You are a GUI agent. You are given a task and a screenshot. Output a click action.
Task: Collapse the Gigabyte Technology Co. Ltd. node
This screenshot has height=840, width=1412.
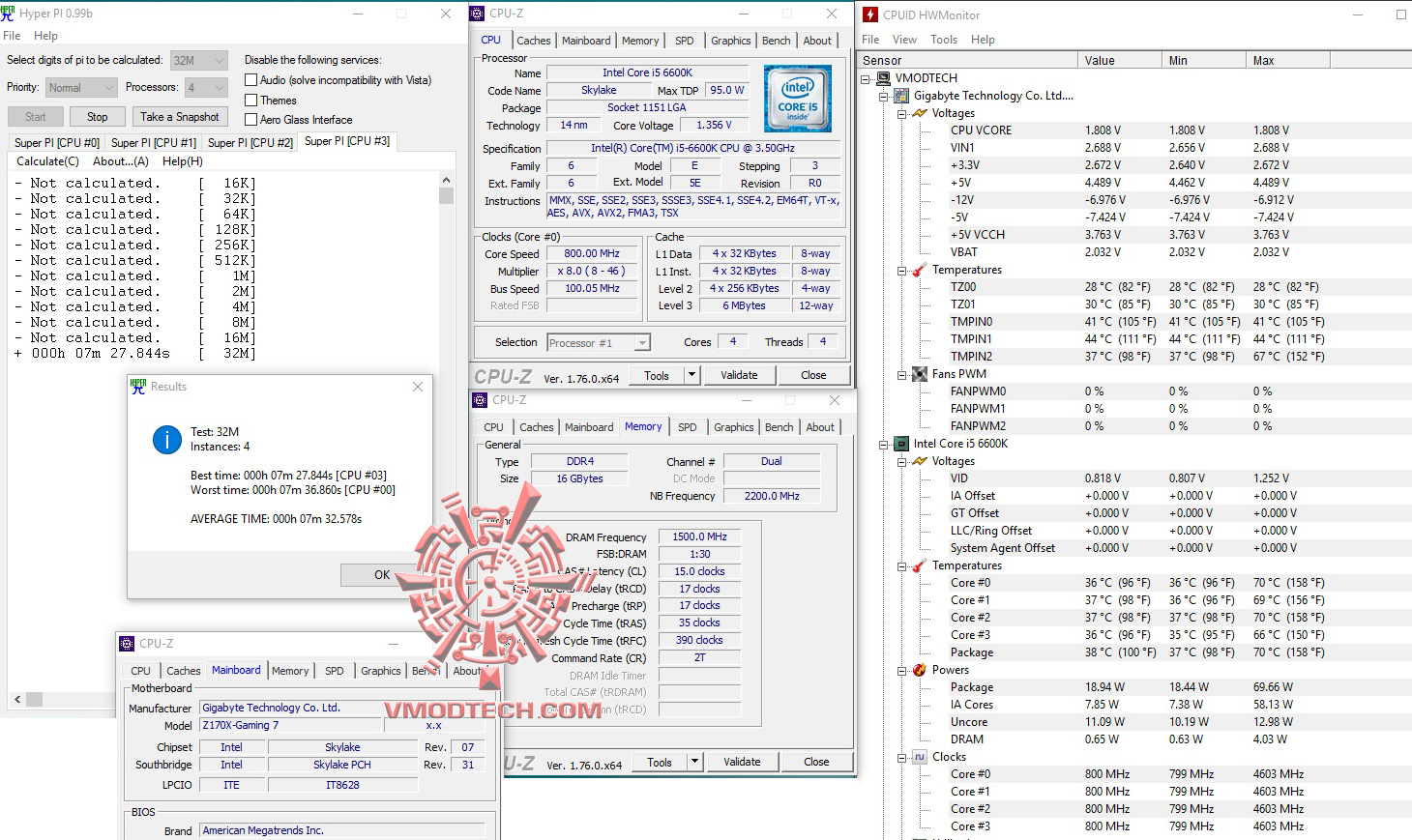pyautogui.click(x=884, y=96)
